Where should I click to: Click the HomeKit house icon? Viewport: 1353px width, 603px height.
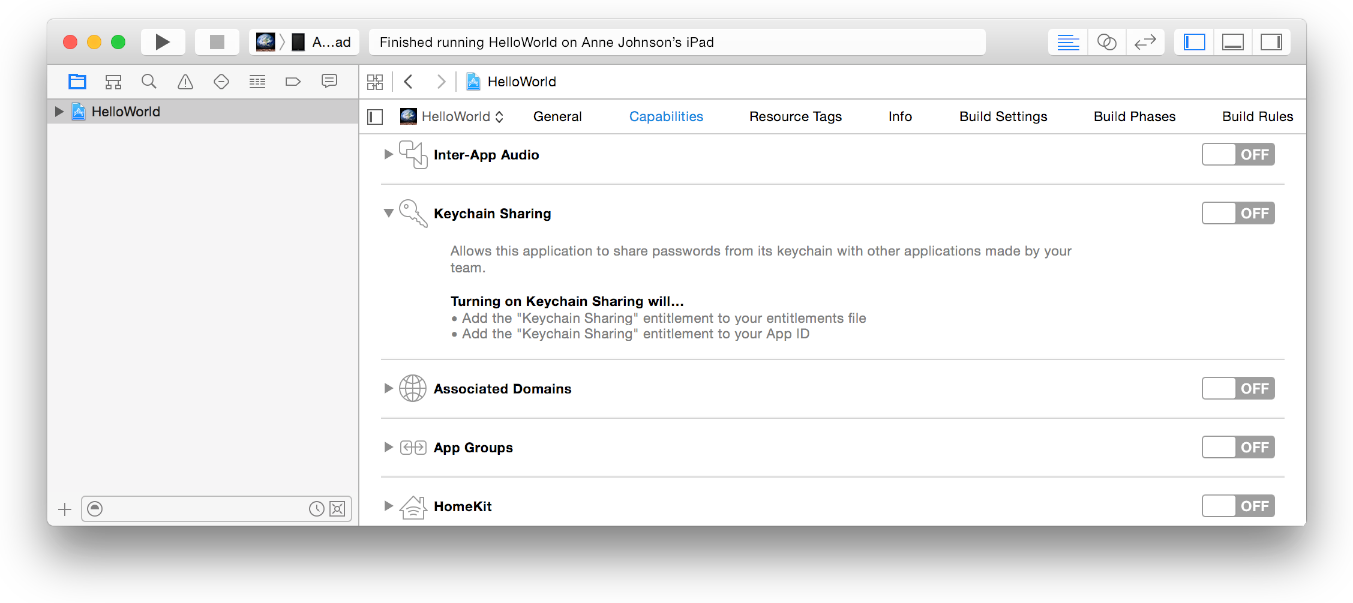[413, 506]
